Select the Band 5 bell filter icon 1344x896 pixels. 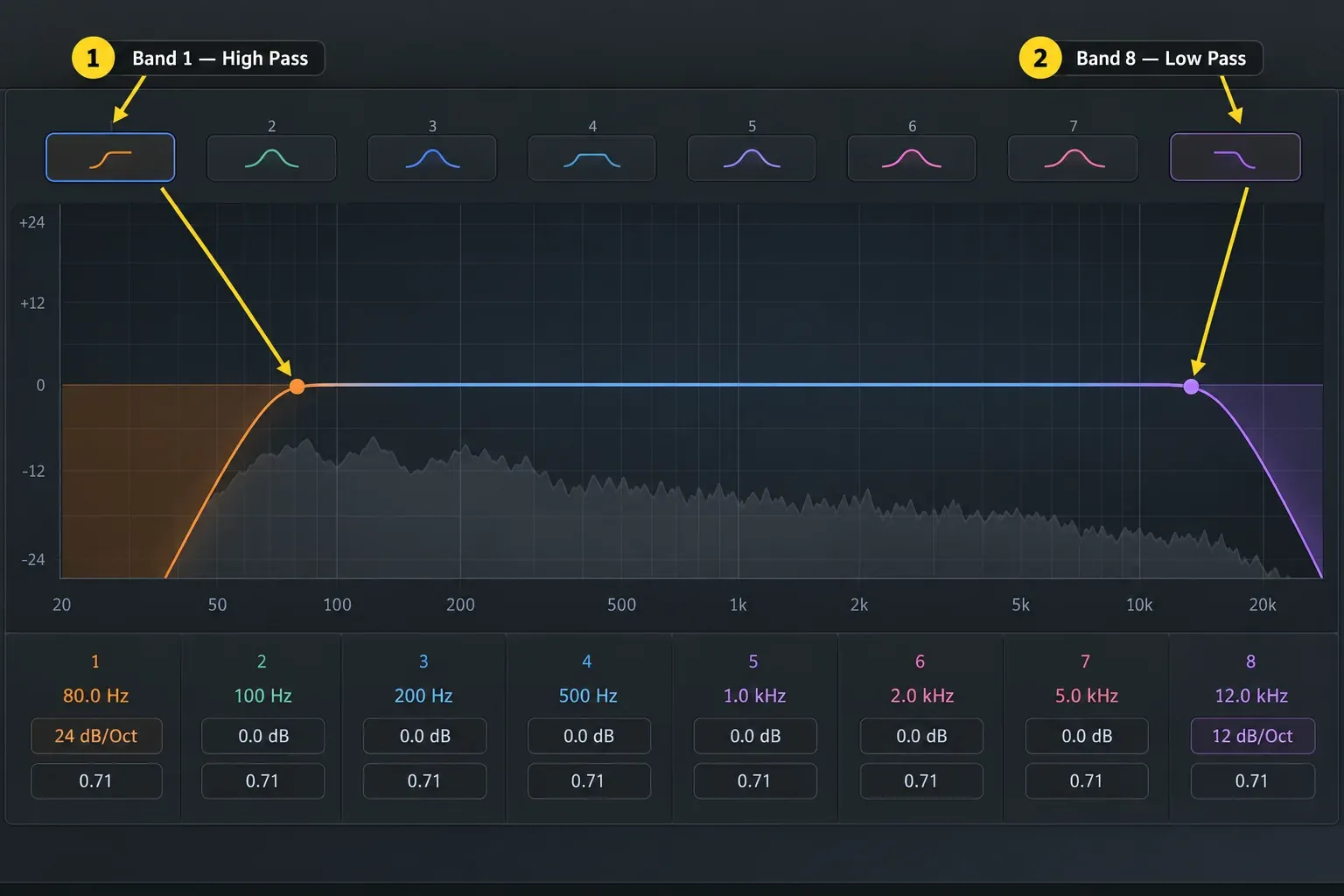coord(752,158)
